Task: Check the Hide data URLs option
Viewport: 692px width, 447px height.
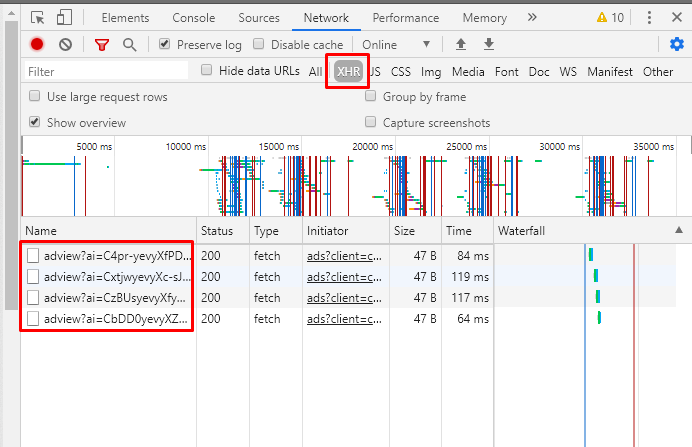Action: click(x=207, y=70)
